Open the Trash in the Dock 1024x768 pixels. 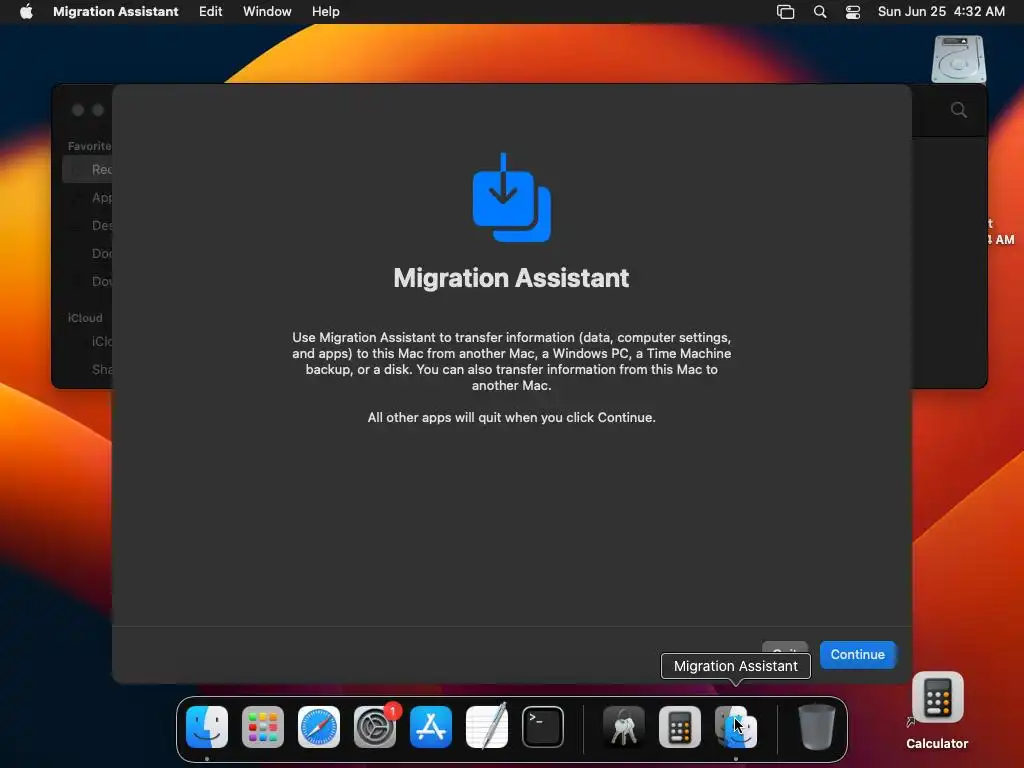[816, 727]
